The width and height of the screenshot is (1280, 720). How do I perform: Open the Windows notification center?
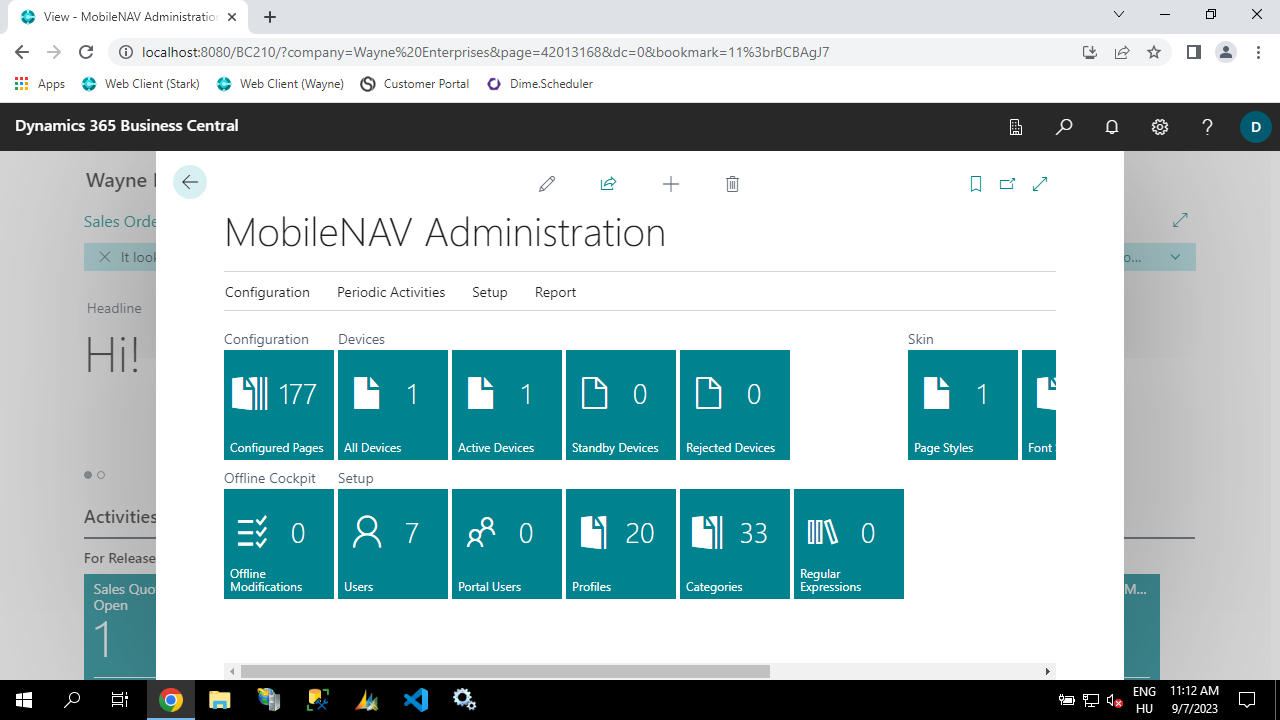point(1247,700)
